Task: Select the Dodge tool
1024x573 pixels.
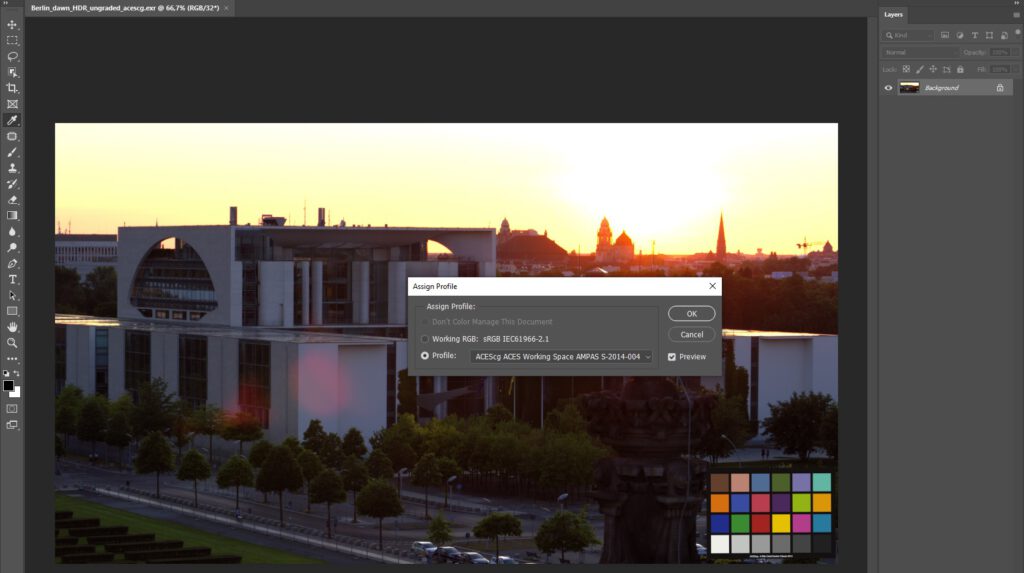Action: tap(12, 248)
